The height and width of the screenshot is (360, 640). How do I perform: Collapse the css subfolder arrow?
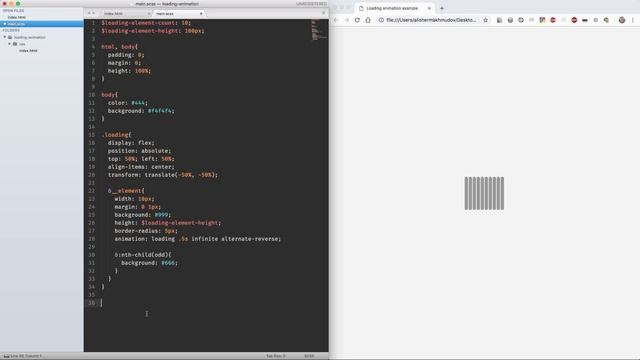(10, 44)
